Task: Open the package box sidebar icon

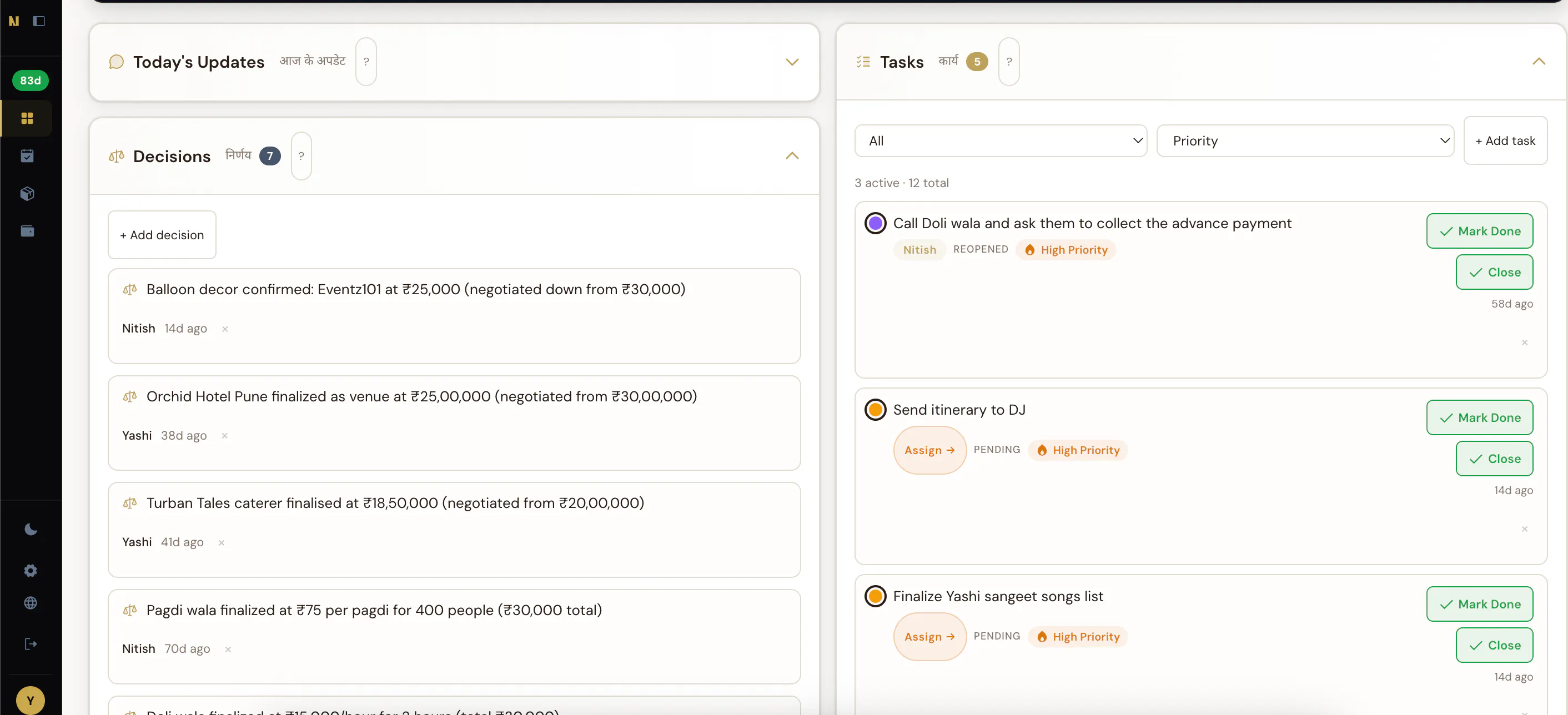Action: (27, 194)
